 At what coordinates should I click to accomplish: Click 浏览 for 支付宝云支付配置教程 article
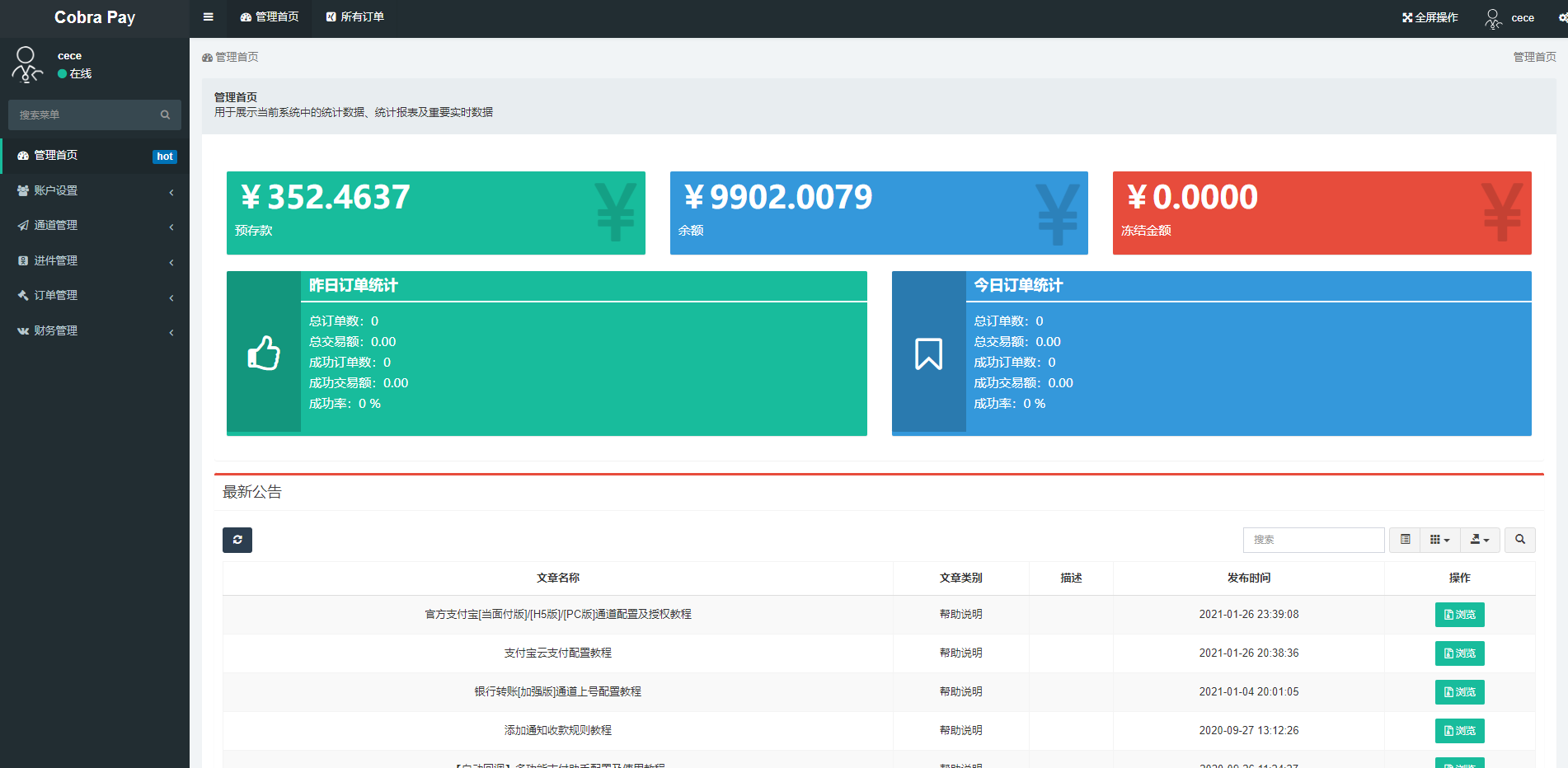pyautogui.click(x=1459, y=653)
